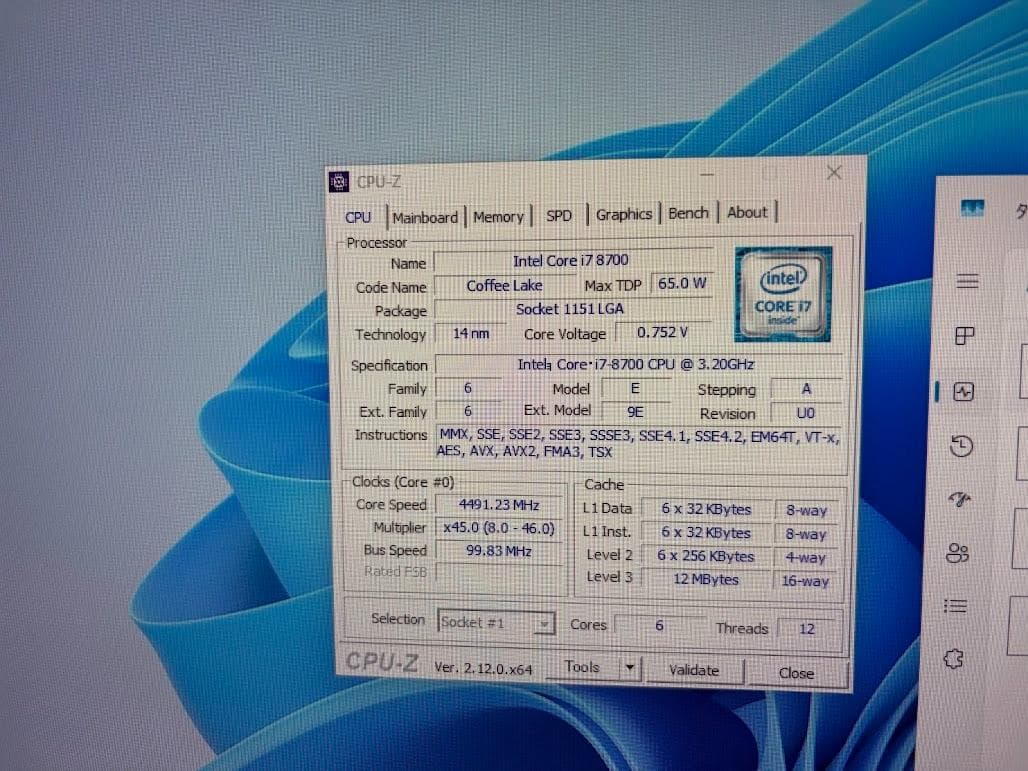Click the Level 2 '4-way' associativity value
Screen dimensions: 1028x771
[x=805, y=558]
